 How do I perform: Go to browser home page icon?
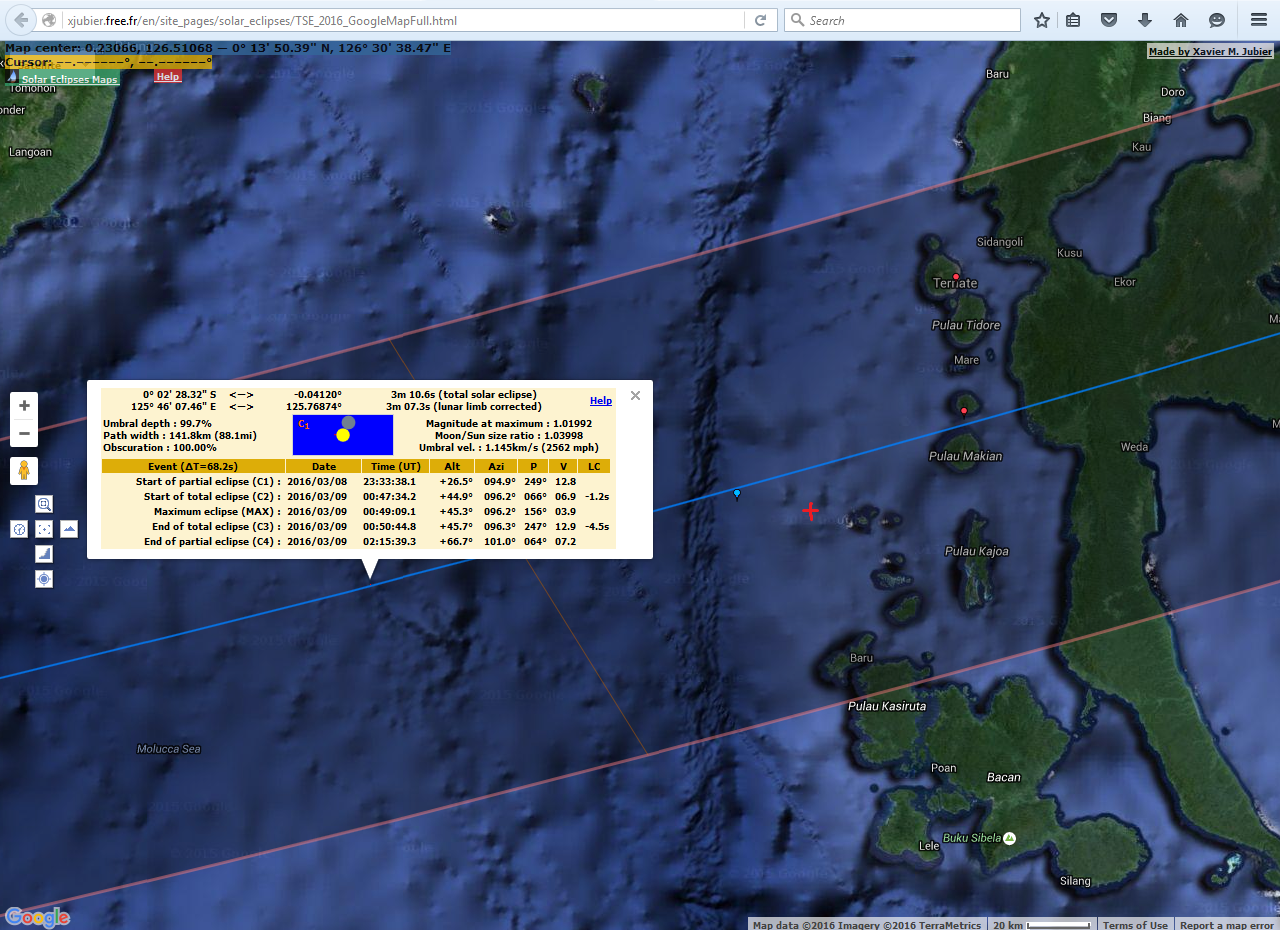(x=1181, y=20)
